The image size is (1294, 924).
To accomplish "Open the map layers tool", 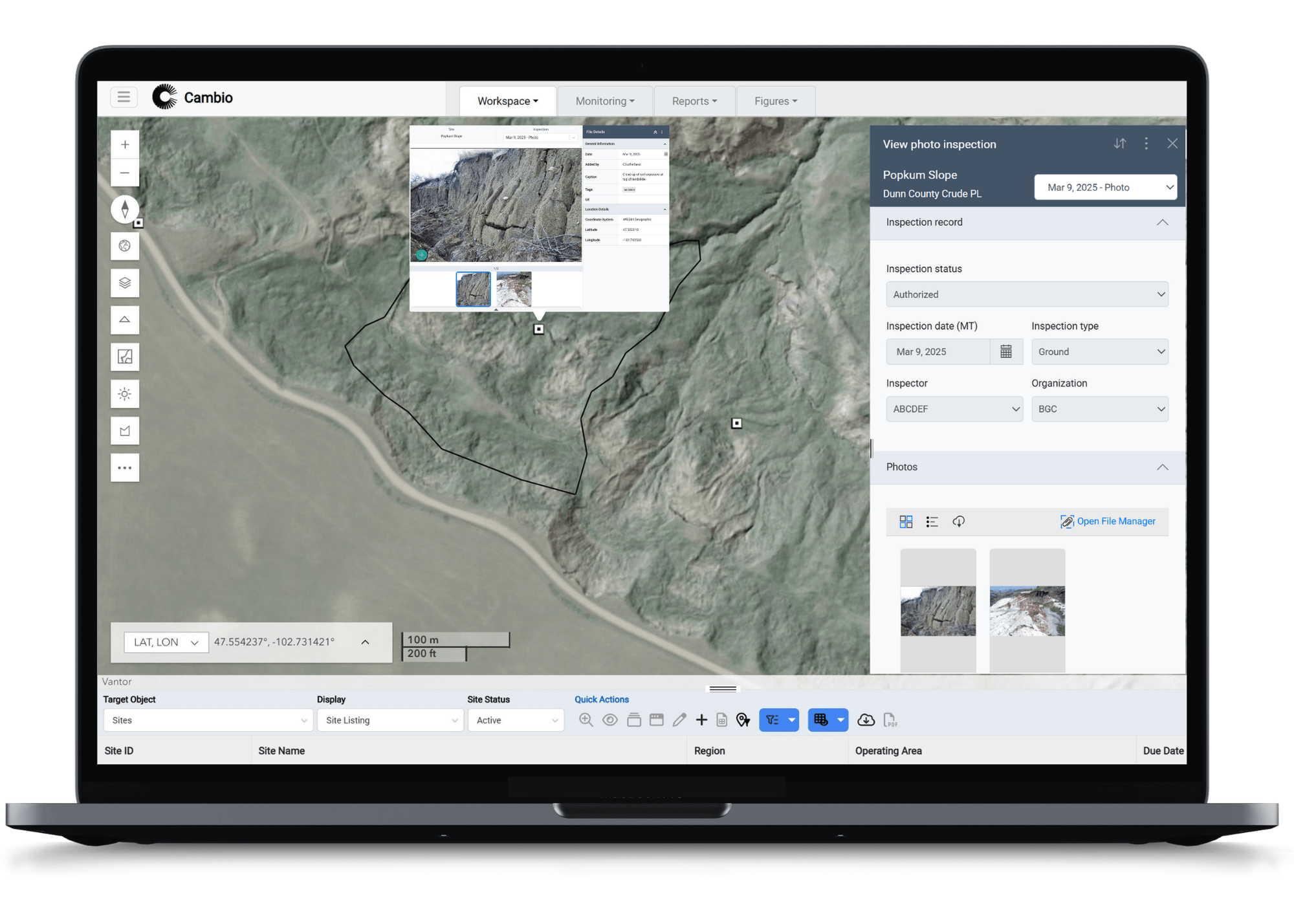I will [x=124, y=283].
